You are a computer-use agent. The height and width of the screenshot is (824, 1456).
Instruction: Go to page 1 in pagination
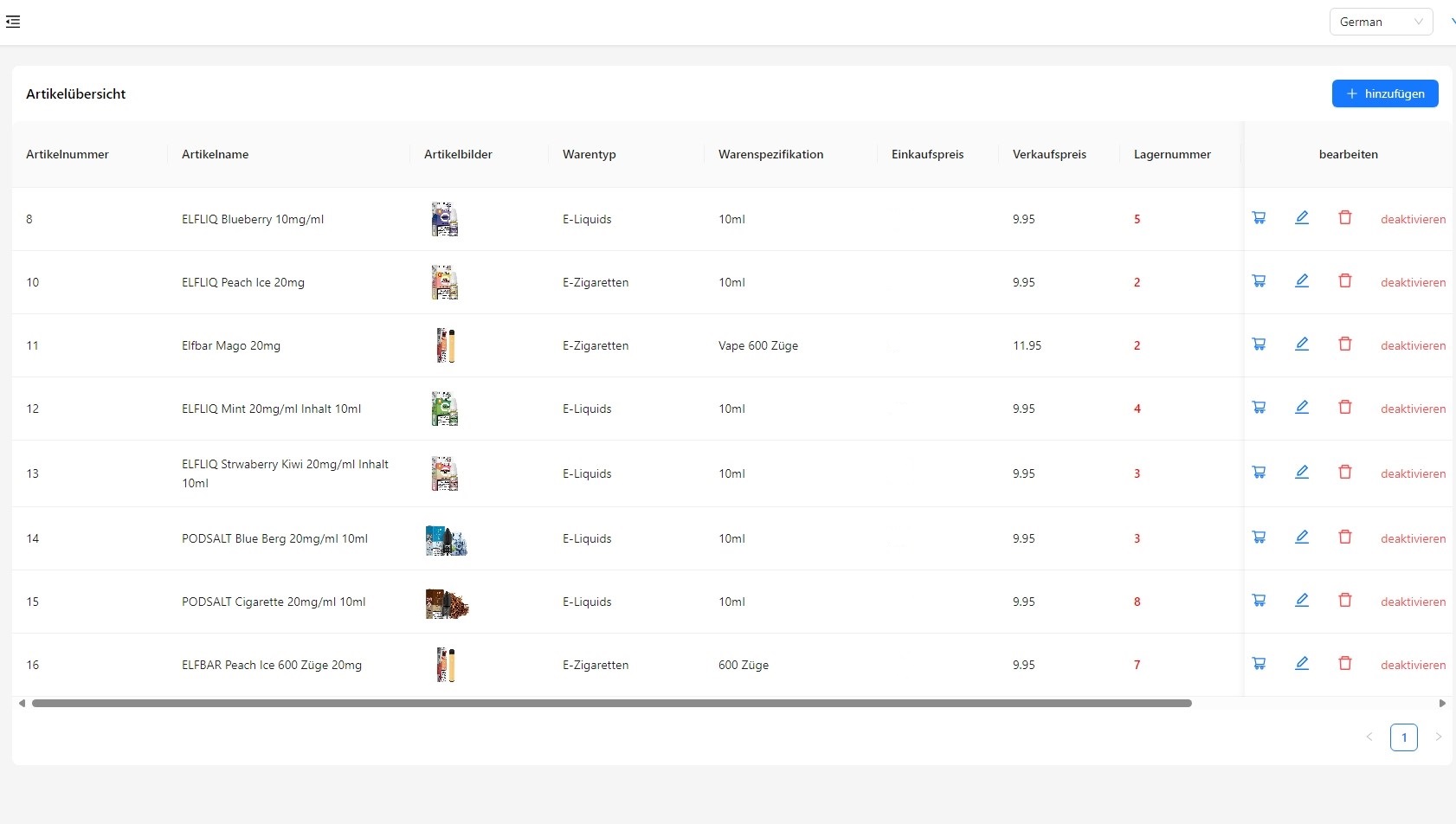(1404, 737)
